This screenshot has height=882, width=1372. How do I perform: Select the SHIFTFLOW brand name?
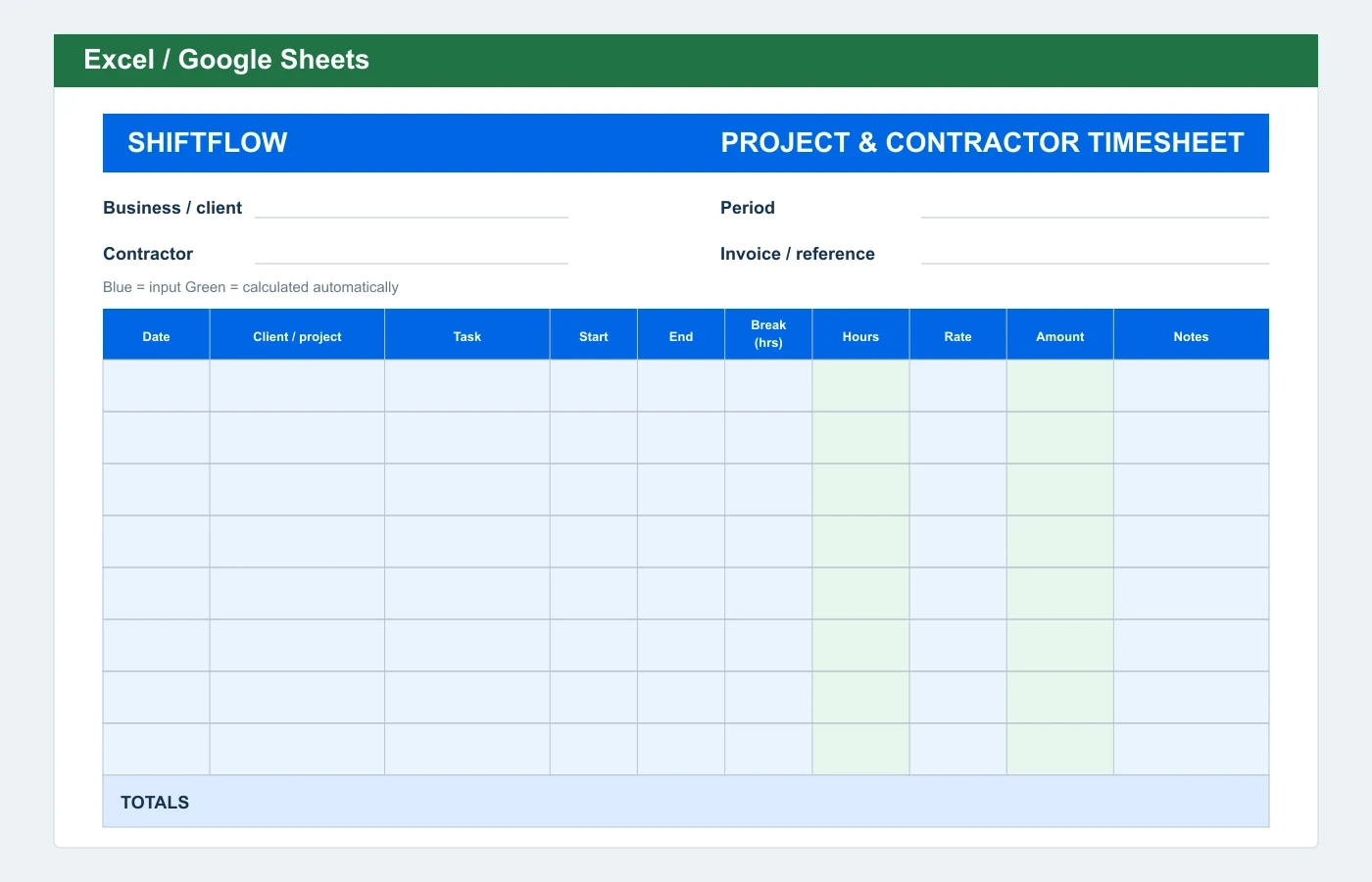click(208, 143)
